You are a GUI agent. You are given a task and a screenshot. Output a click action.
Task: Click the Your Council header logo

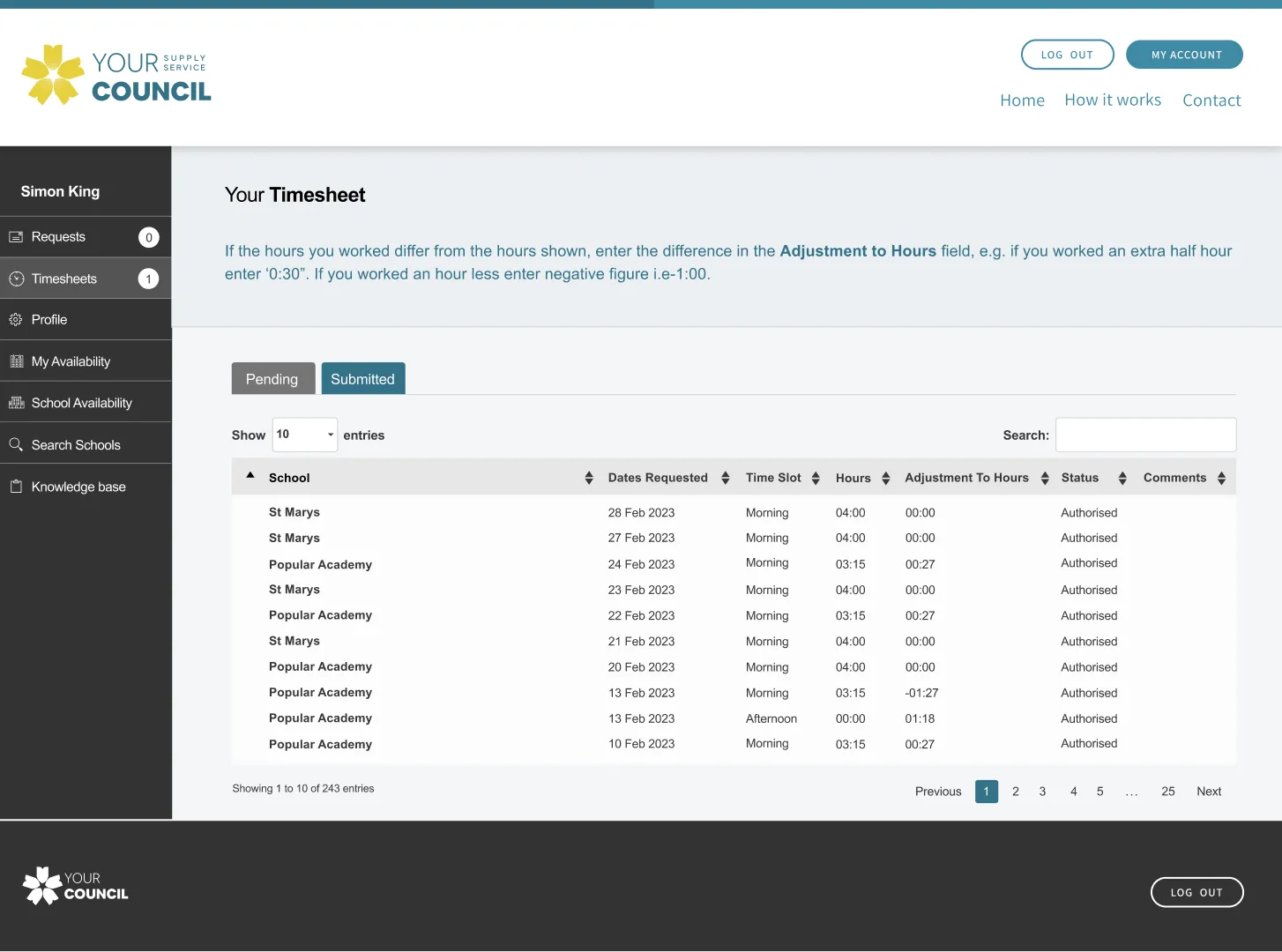point(116,76)
